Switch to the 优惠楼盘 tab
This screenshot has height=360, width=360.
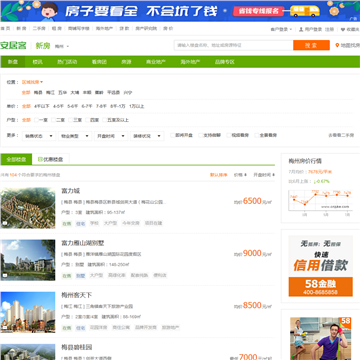click(51, 159)
